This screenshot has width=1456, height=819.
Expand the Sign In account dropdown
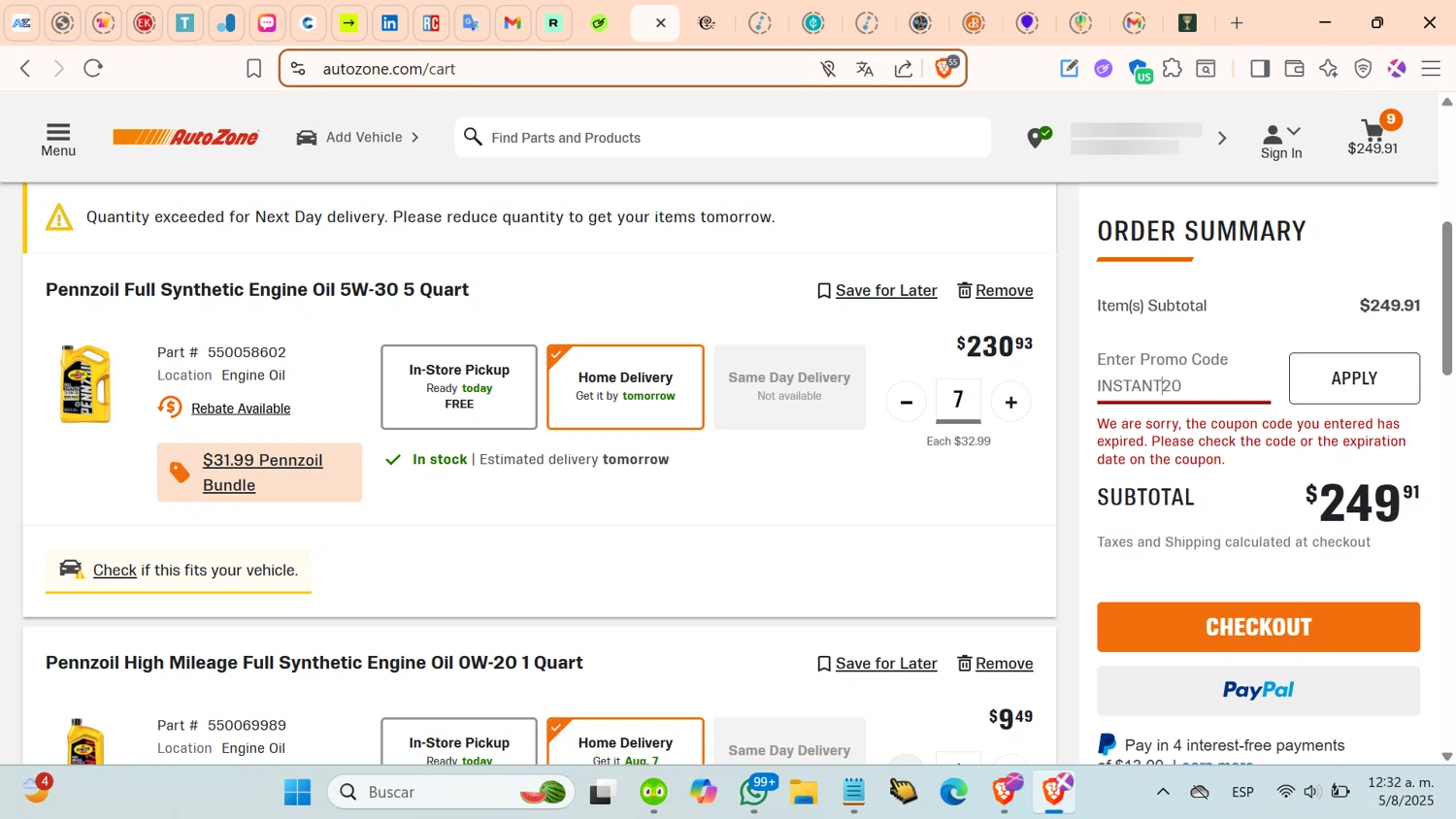1281,142
